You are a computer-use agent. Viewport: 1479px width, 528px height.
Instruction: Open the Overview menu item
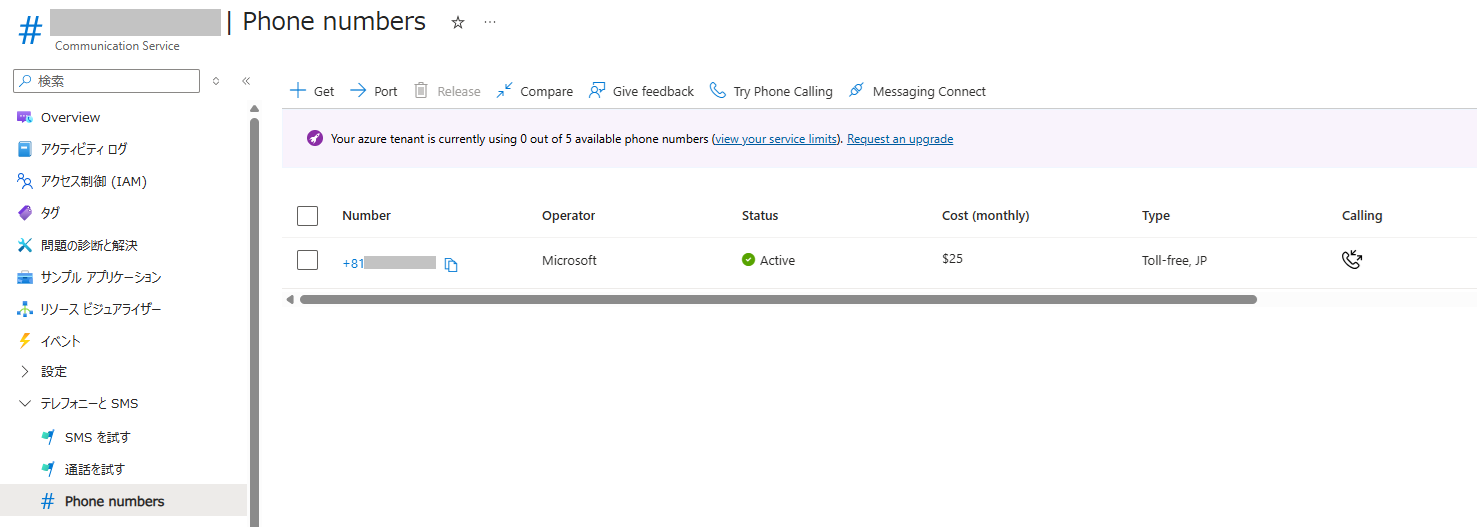pos(70,118)
